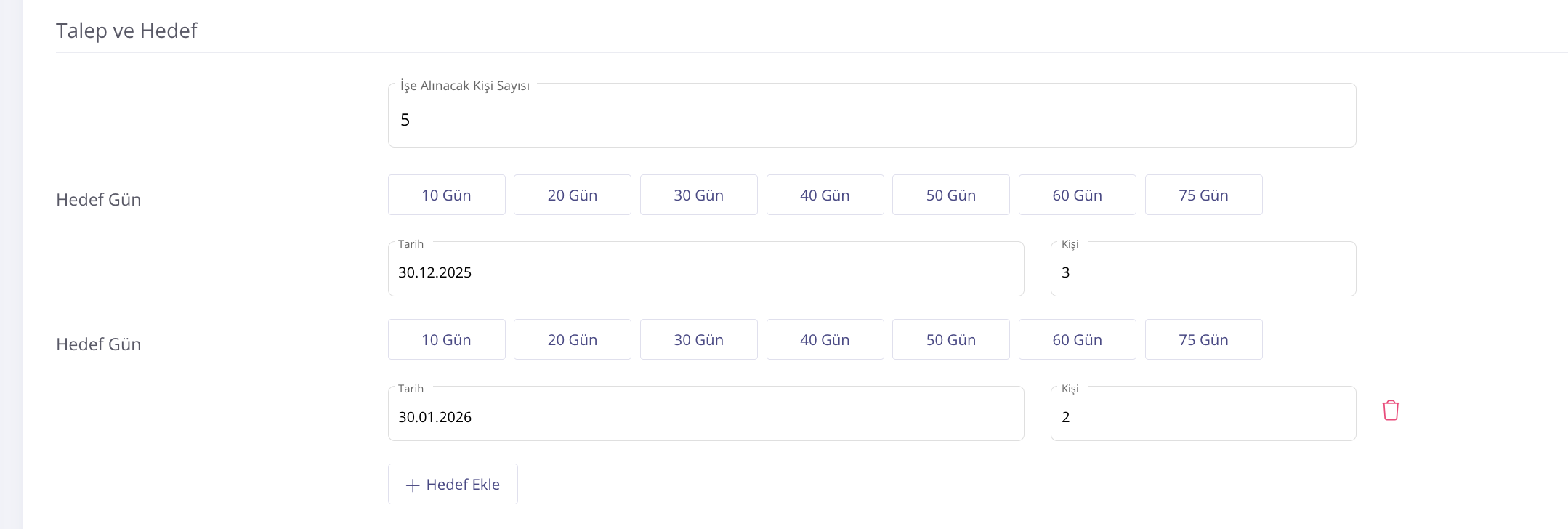Open the Tarih field showing 30.12.2025
The width and height of the screenshot is (1568, 529).
click(x=706, y=272)
